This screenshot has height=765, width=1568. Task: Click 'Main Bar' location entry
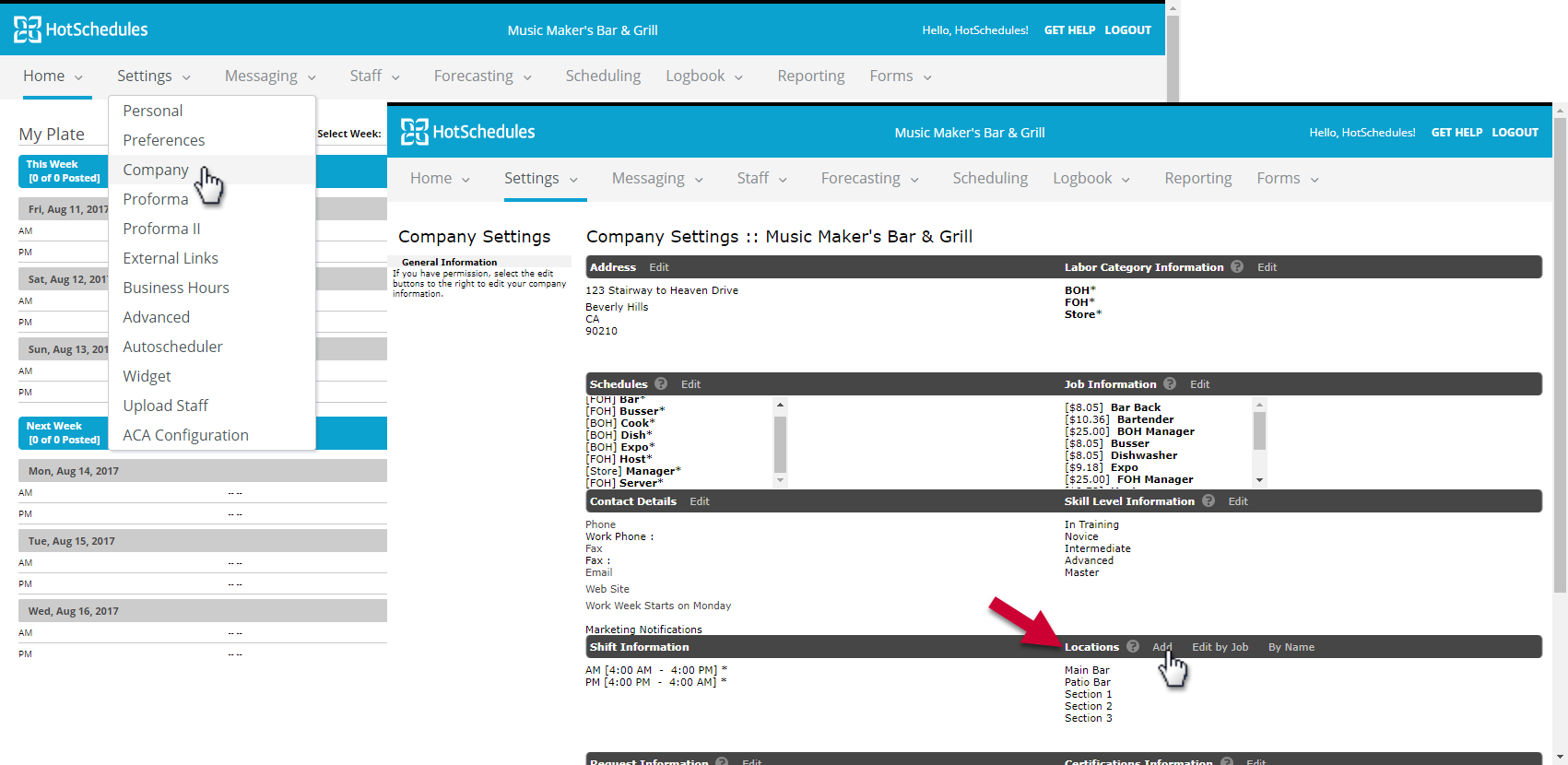[1087, 670]
